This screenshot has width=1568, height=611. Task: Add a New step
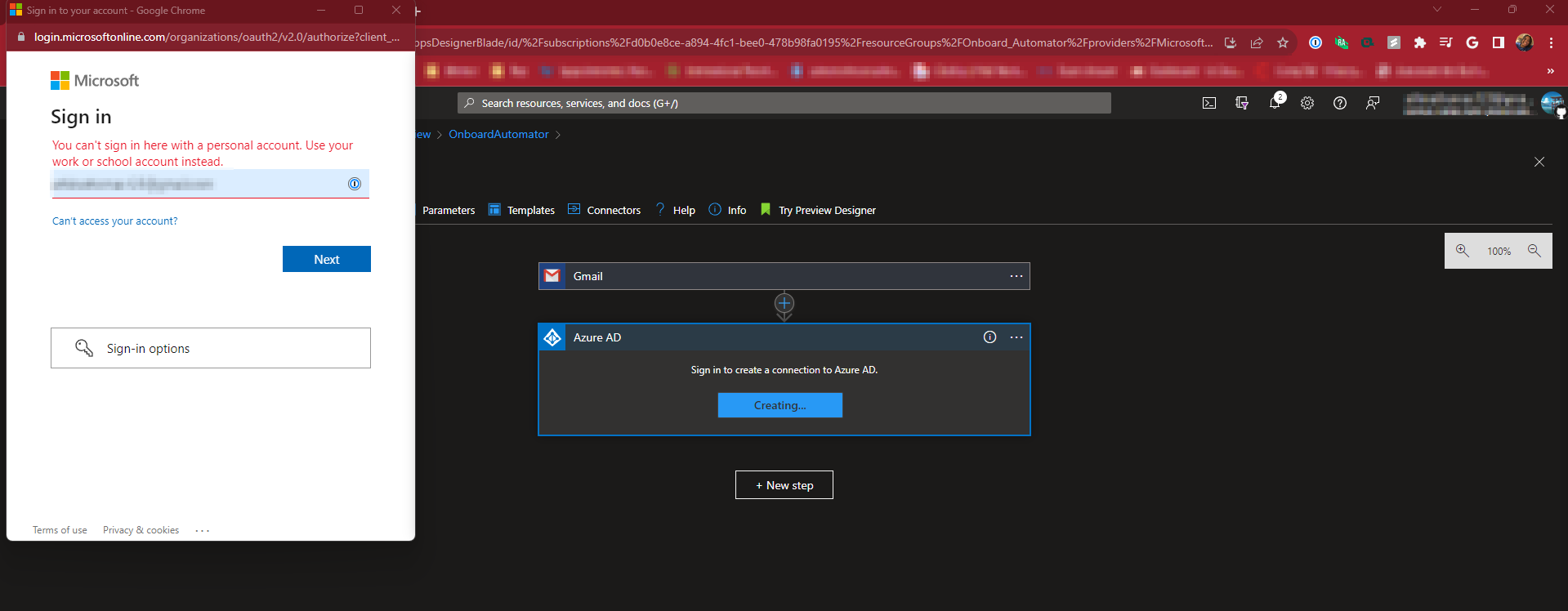[x=784, y=485]
